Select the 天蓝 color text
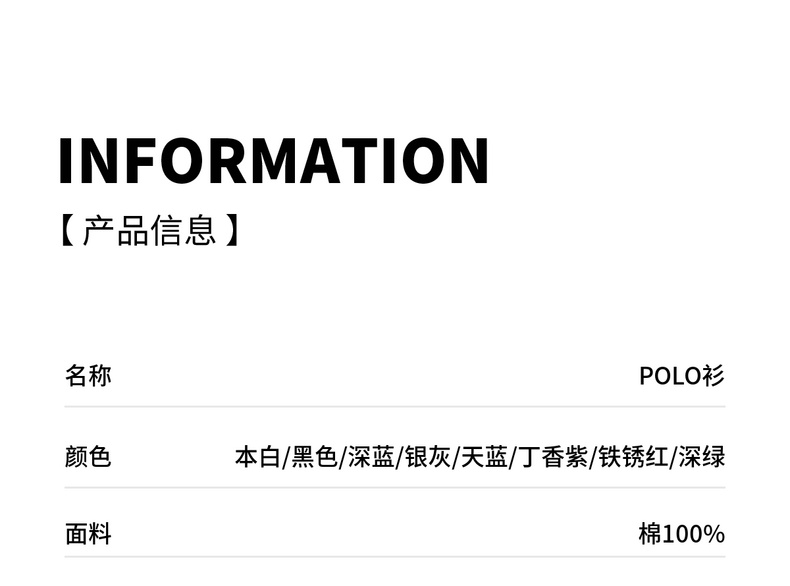The height and width of the screenshot is (586, 790). click(x=484, y=458)
